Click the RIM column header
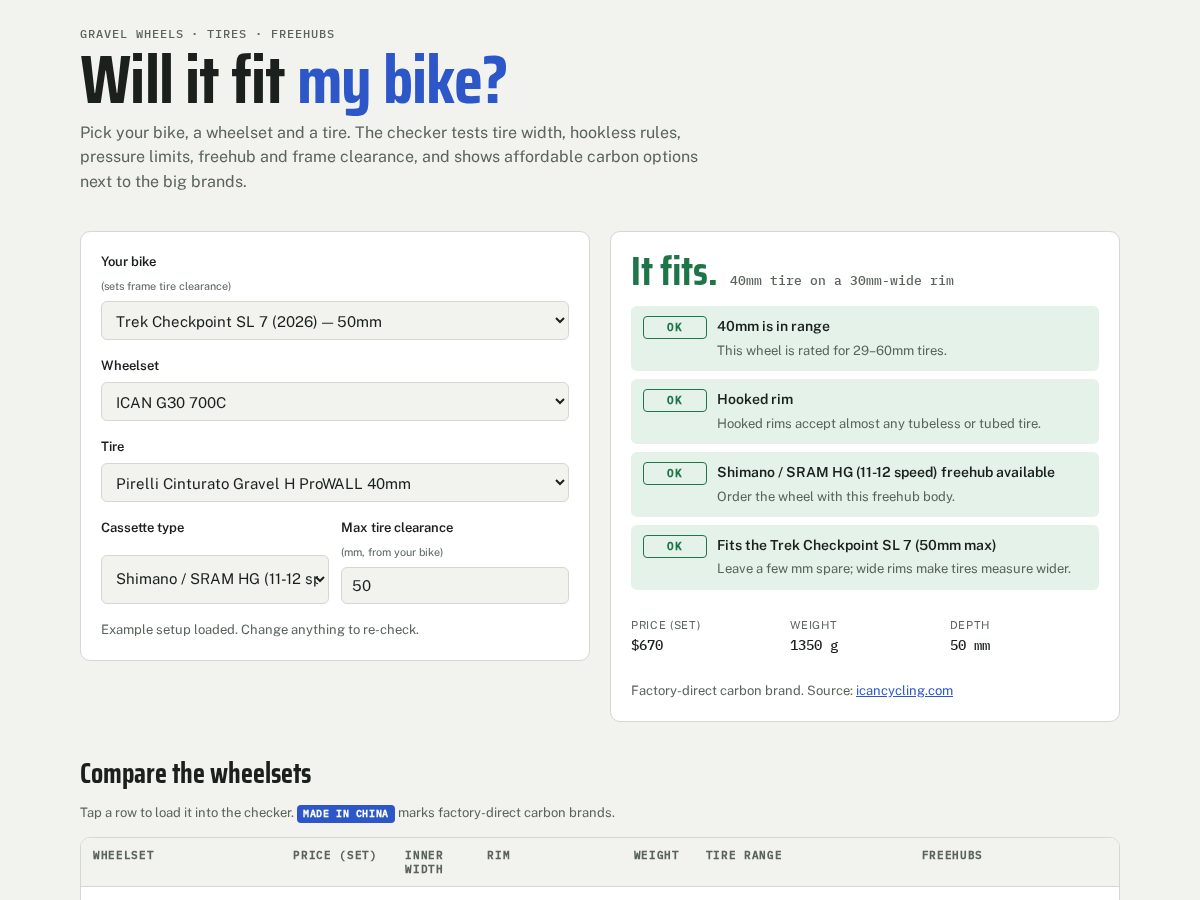The image size is (1200, 900). click(498, 855)
